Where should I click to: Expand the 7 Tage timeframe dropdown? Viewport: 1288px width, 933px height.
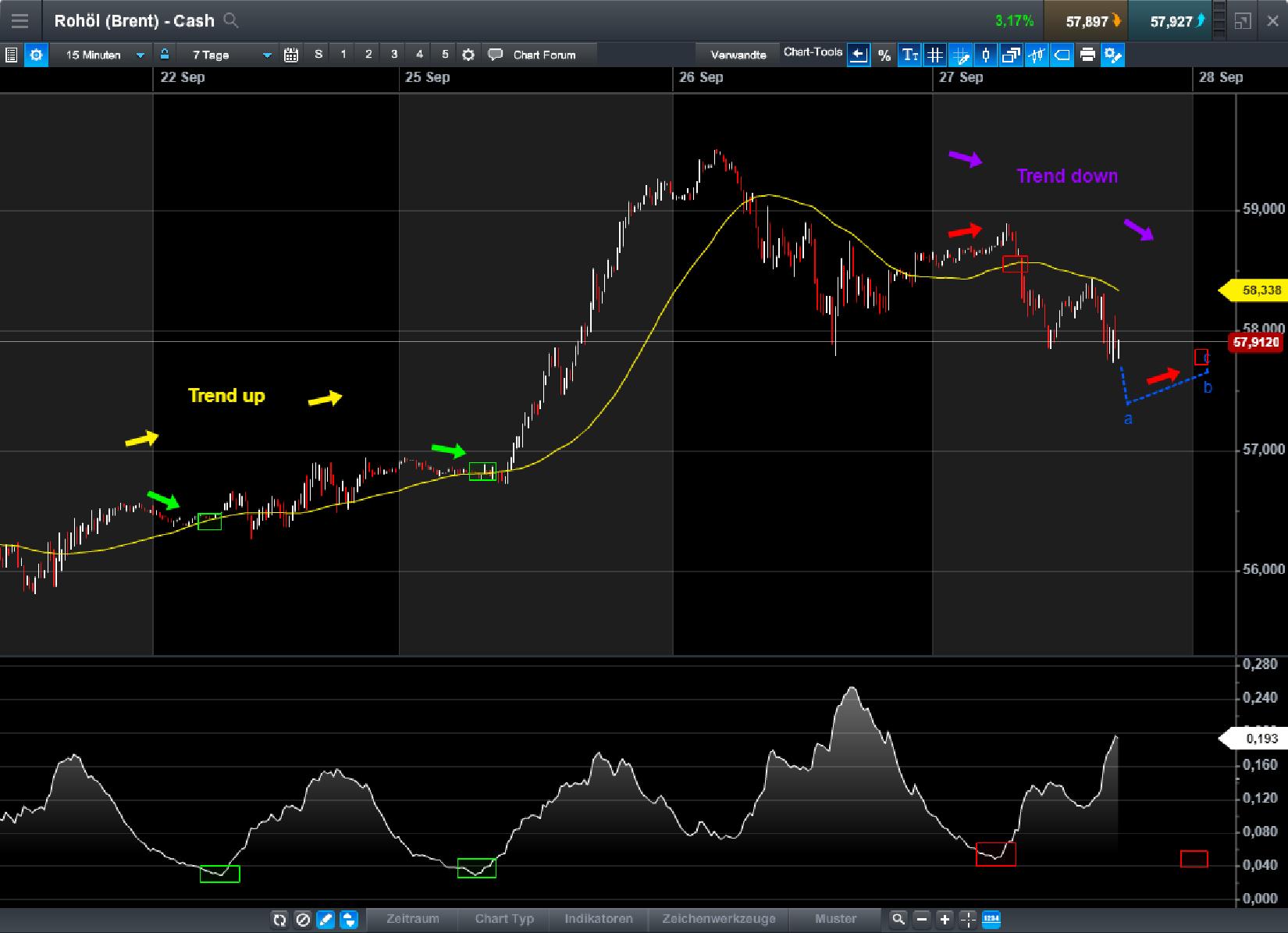227,55
